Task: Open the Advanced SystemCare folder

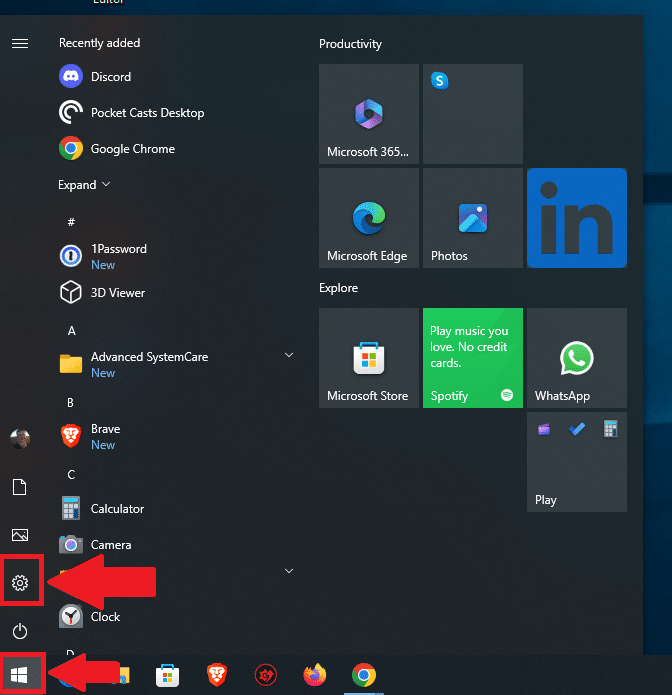Action: 134,364
